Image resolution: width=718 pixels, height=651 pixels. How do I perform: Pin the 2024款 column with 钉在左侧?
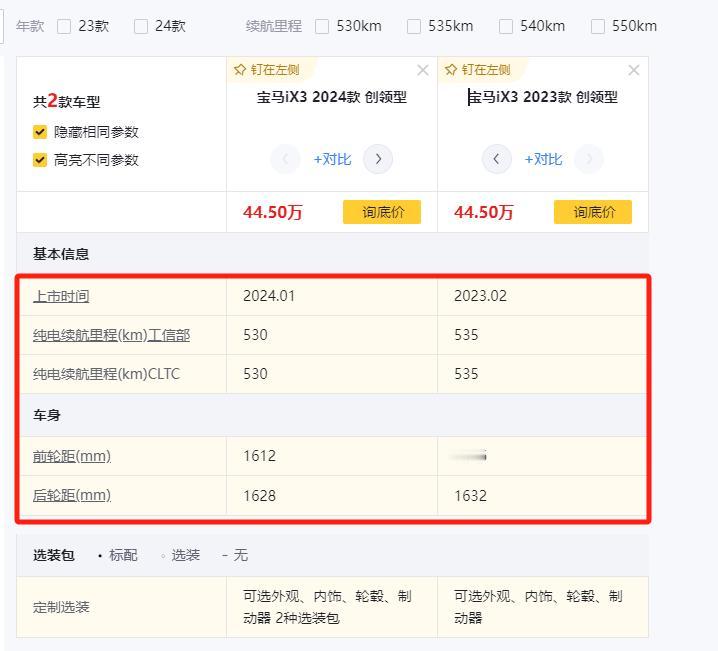[267, 70]
